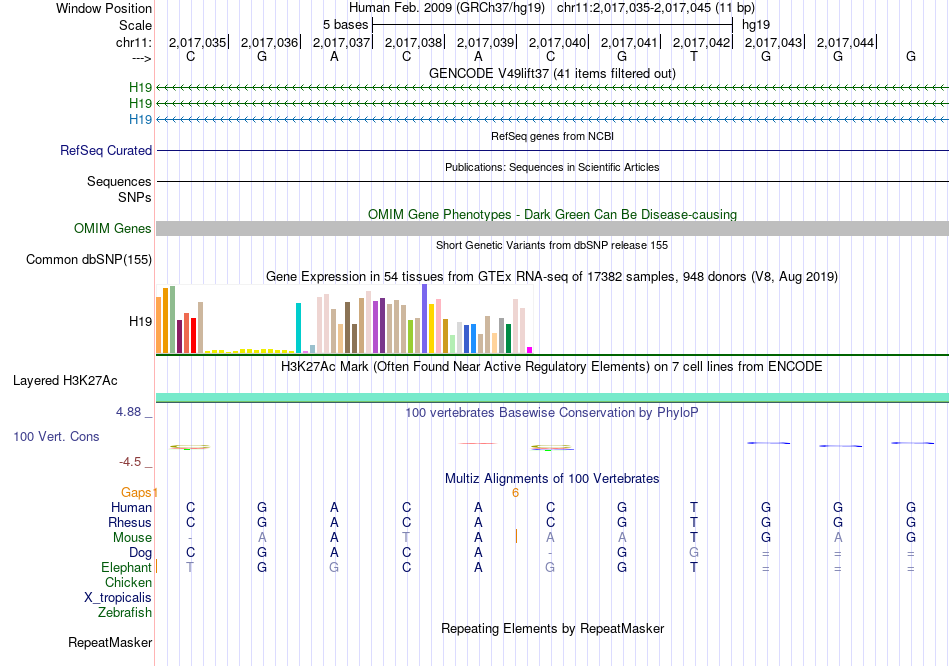Viewport: 950px width, 666px height.
Task: Click the -4.5 conservation scale value
Action: pos(130,462)
